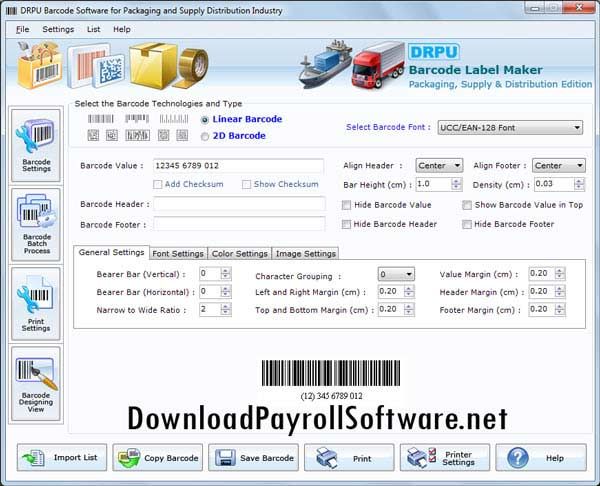Screen dimensions: 600x486
Task: Click the Barcode Header input field
Action: 239,204
